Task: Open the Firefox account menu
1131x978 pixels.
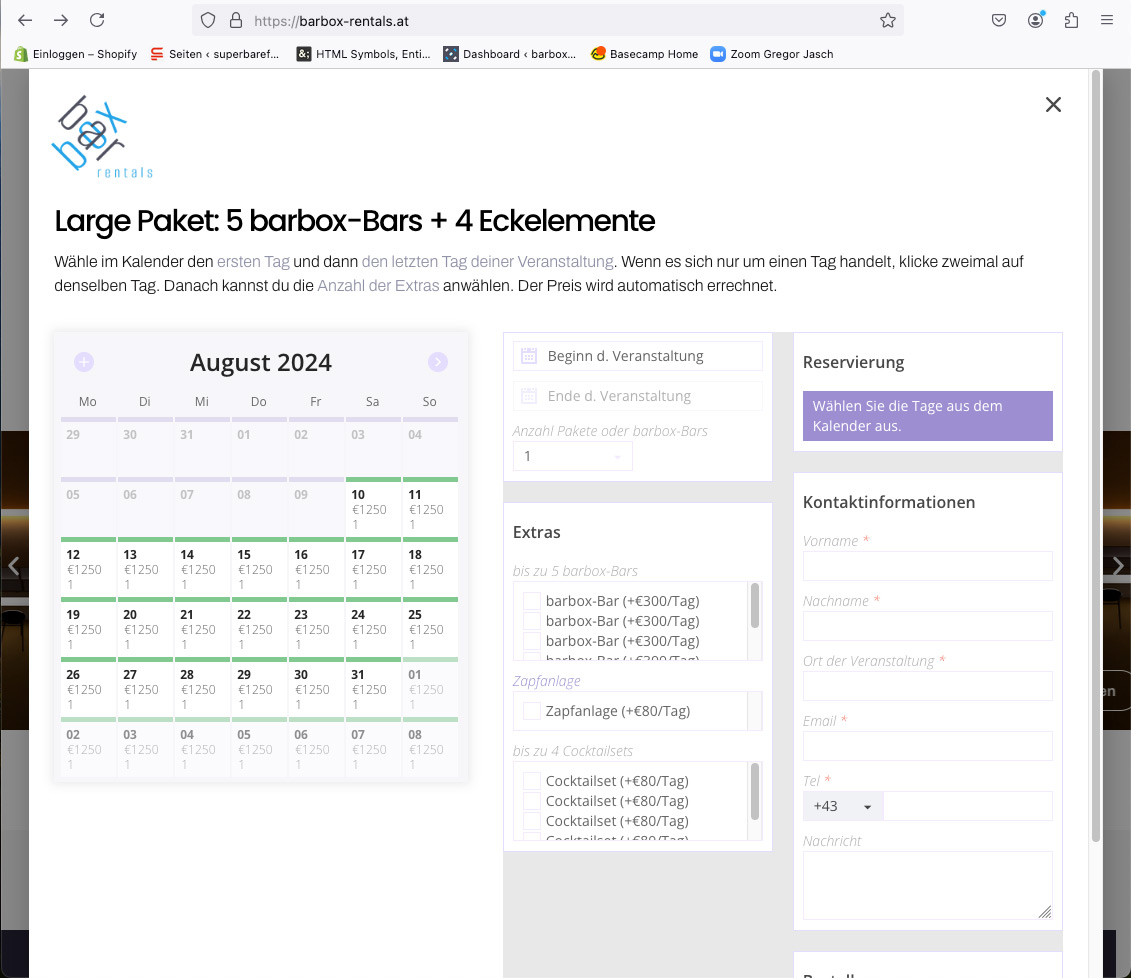Action: pos(1036,20)
